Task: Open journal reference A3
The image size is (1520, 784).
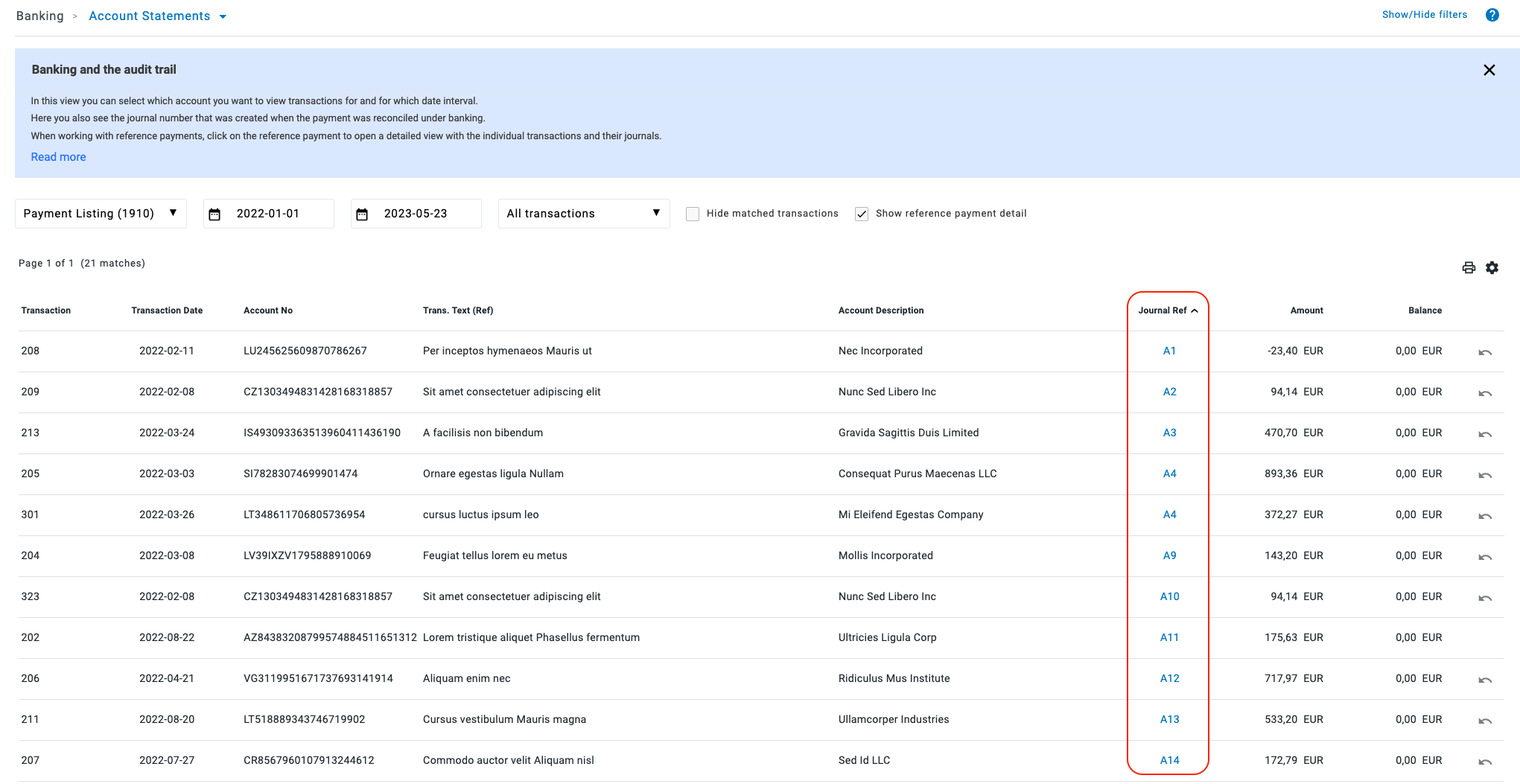Action: click(1169, 433)
